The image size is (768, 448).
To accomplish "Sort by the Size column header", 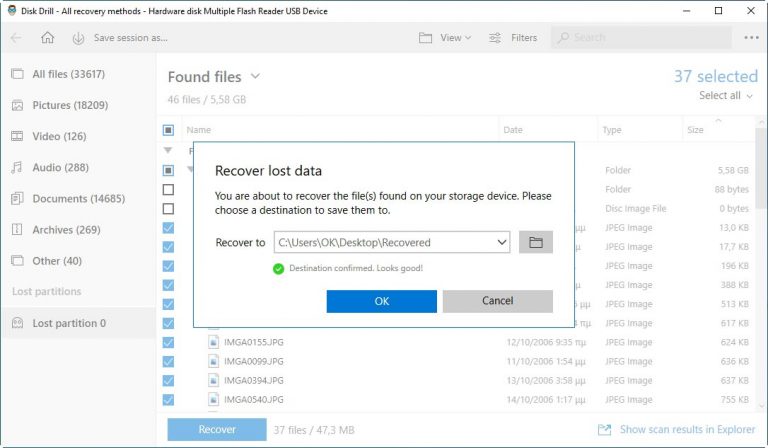I will (x=695, y=130).
